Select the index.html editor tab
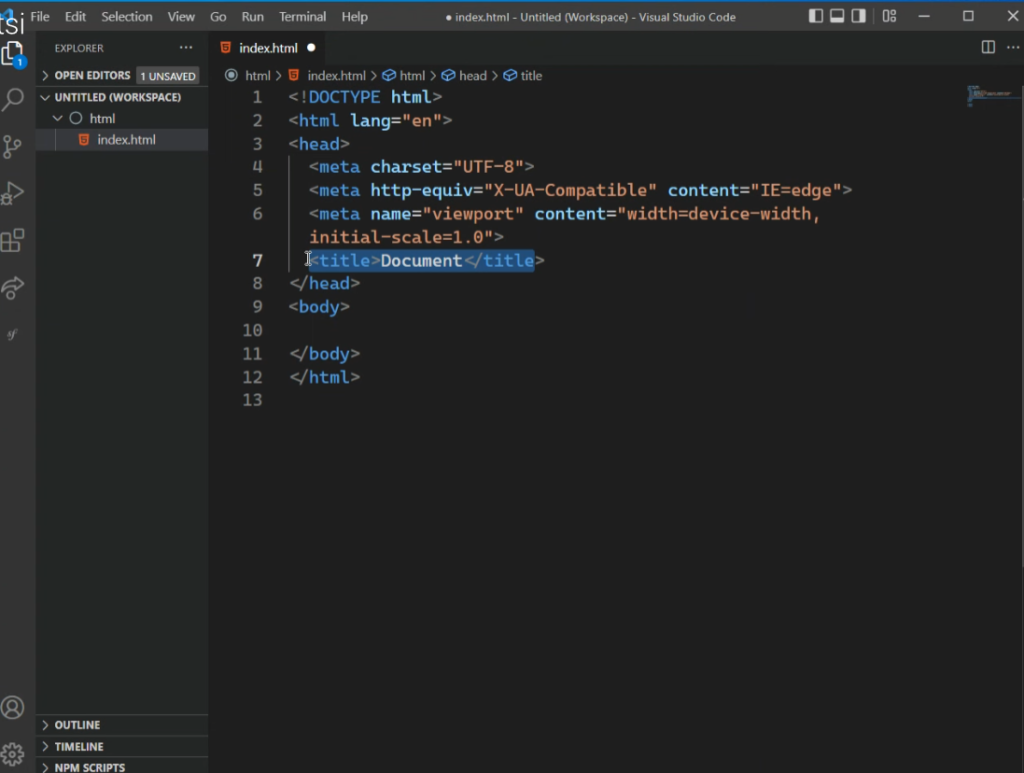Image resolution: width=1024 pixels, height=773 pixels. click(267, 48)
